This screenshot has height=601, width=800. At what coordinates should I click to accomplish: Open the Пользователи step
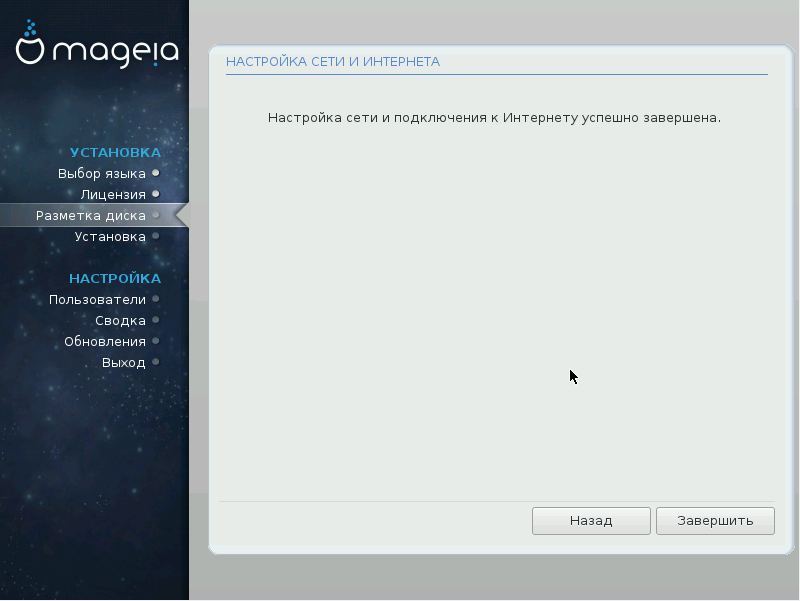97,299
